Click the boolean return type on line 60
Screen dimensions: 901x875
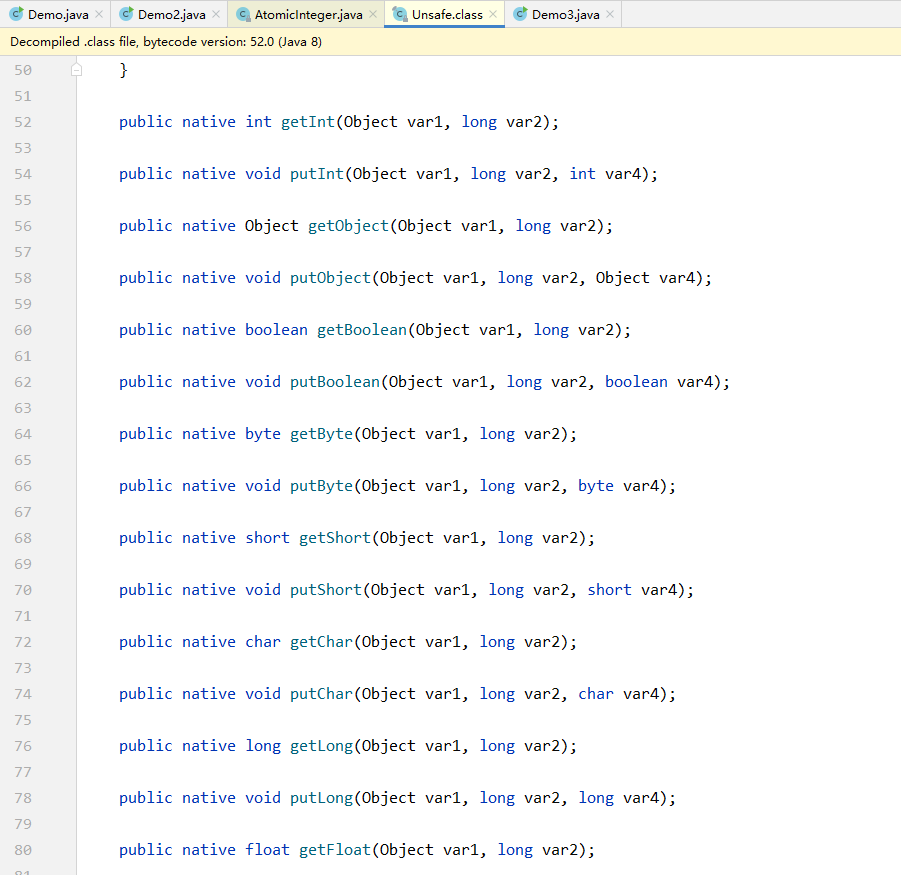point(276,330)
